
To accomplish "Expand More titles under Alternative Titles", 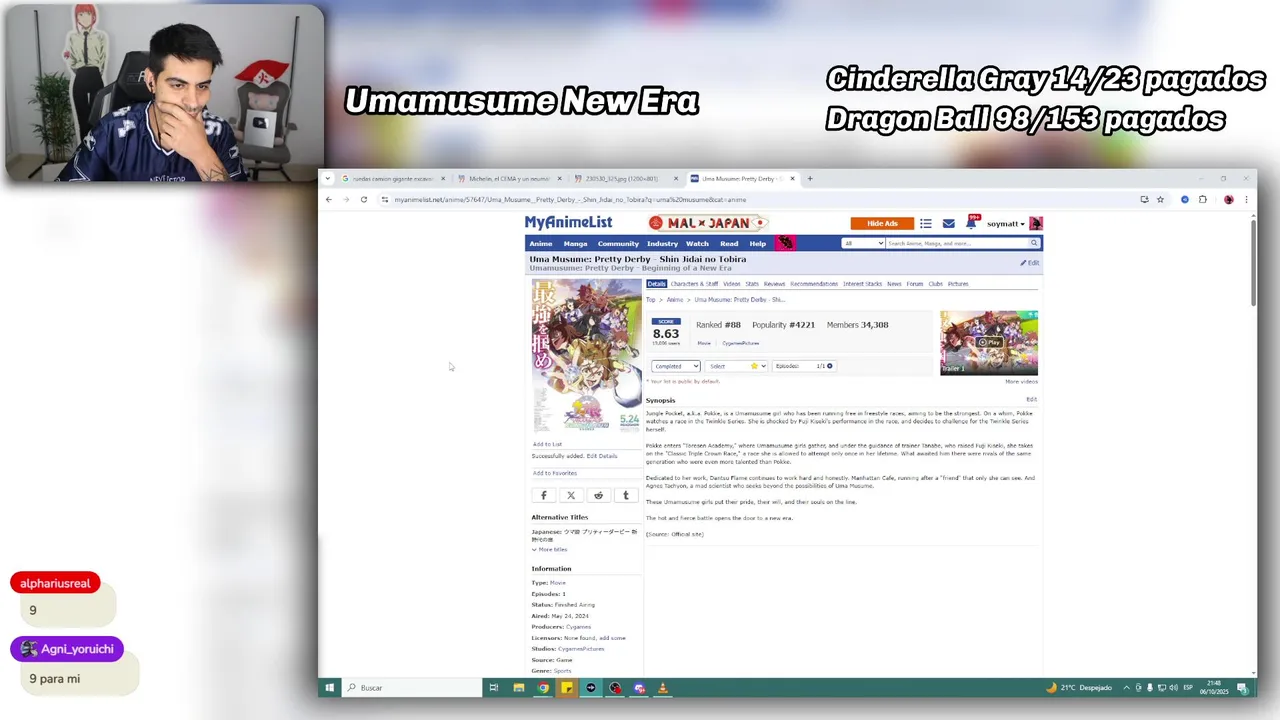I will [x=550, y=550].
